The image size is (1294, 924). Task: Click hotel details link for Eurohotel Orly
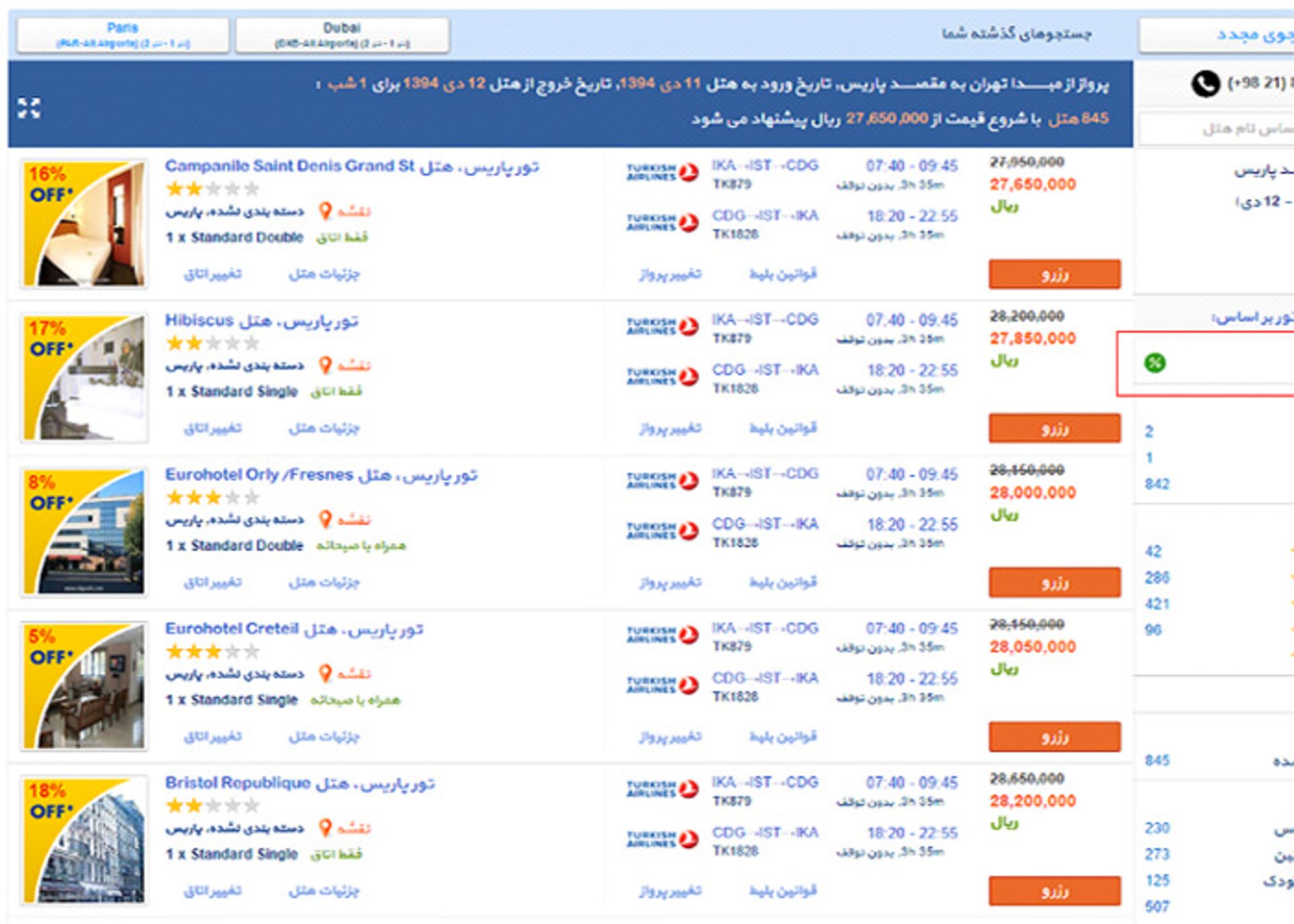pyautogui.click(x=324, y=582)
